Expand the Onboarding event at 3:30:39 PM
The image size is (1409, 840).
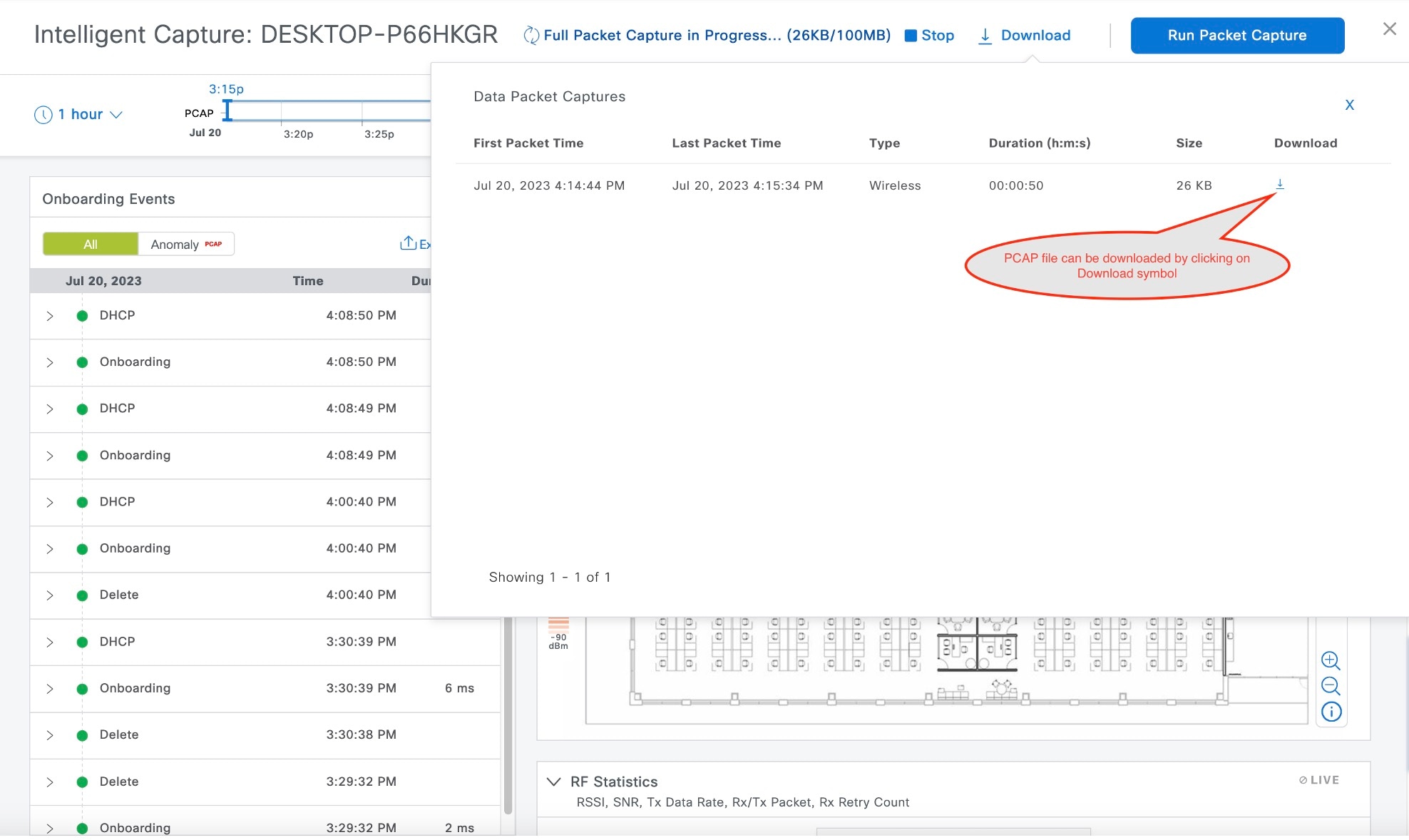pos(50,689)
